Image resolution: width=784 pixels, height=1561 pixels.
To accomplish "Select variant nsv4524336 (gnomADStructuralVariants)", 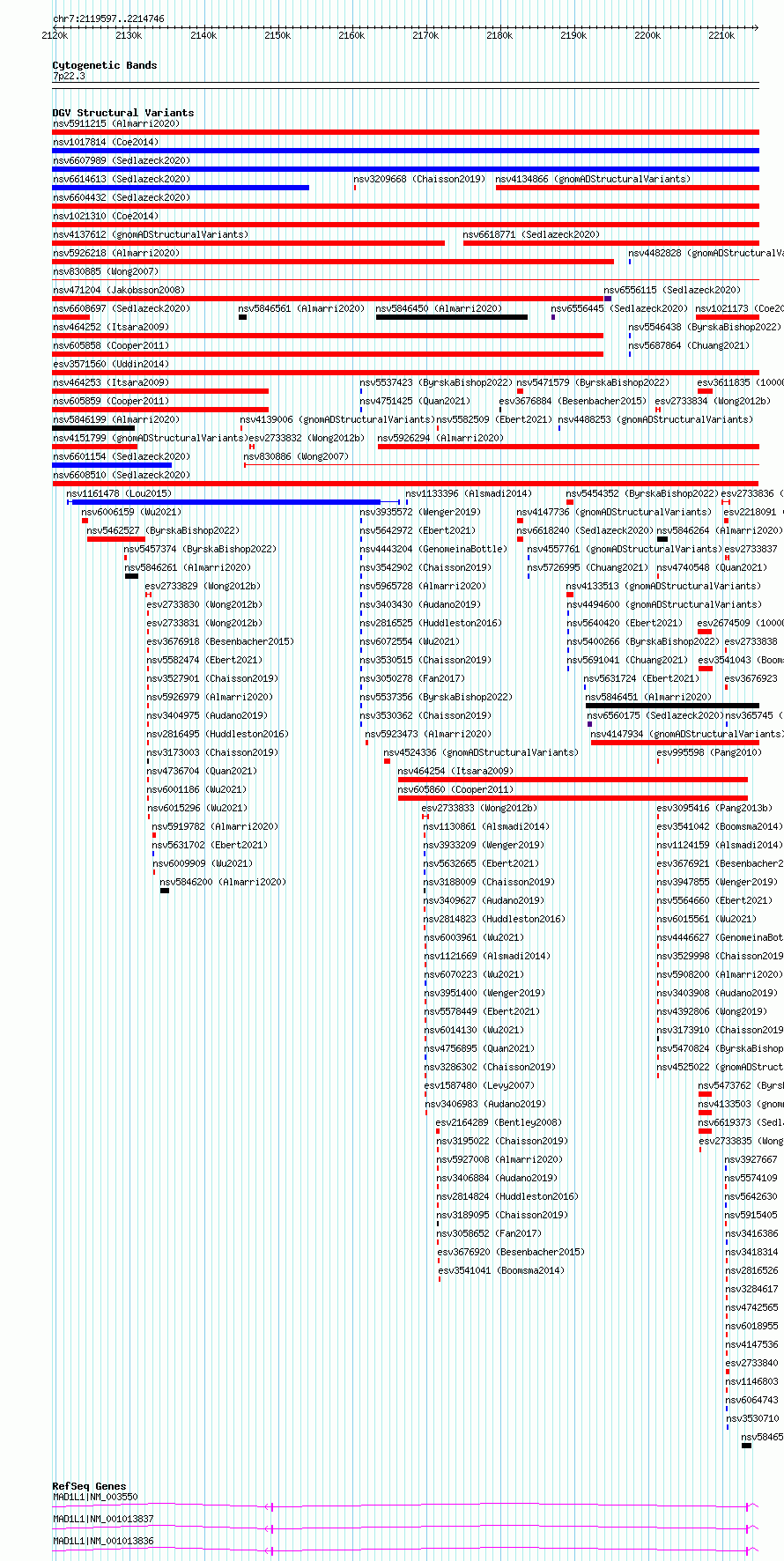I will pyautogui.click(x=481, y=753).
